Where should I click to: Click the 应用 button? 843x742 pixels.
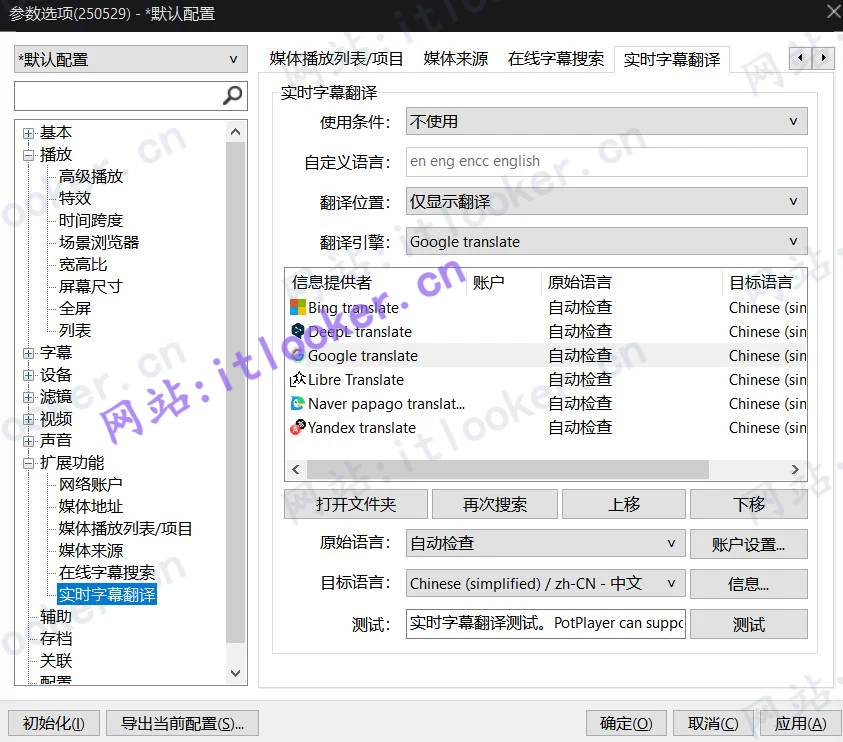[x=800, y=723]
